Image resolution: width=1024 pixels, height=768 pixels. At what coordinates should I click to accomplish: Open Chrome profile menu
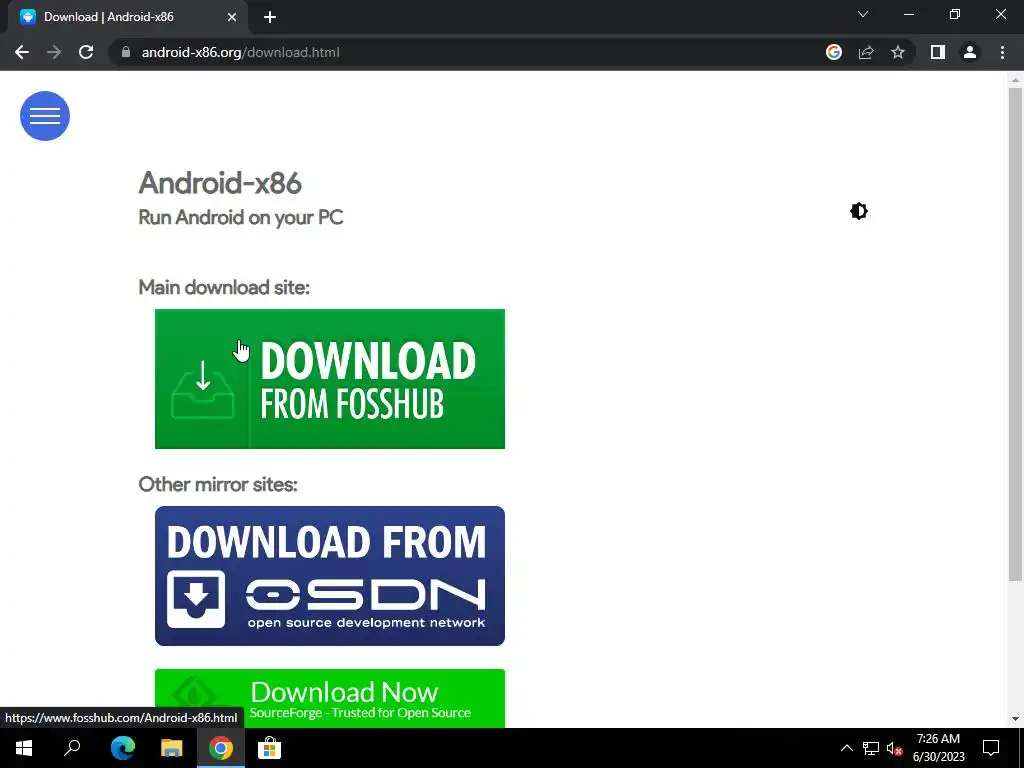click(x=970, y=52)
